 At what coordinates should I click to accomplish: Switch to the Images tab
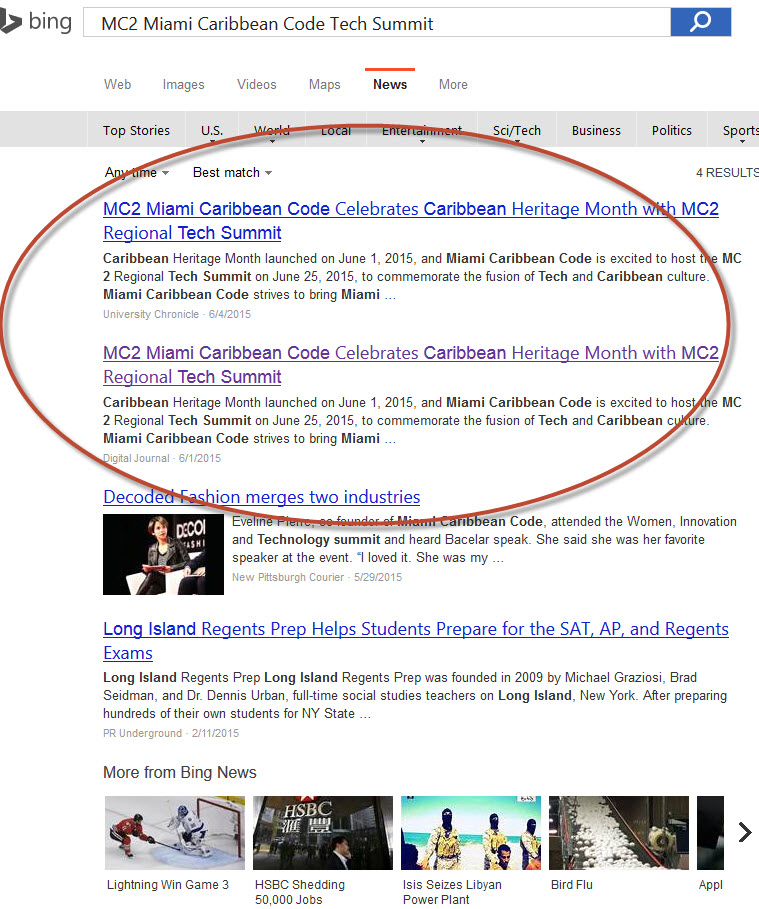184,84
